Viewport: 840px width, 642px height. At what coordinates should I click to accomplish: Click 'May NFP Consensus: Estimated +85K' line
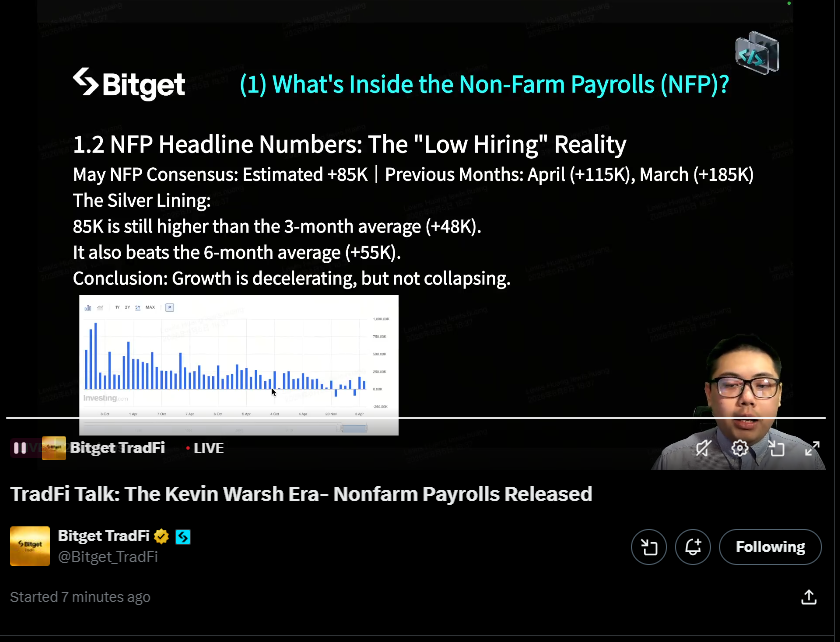413,175
